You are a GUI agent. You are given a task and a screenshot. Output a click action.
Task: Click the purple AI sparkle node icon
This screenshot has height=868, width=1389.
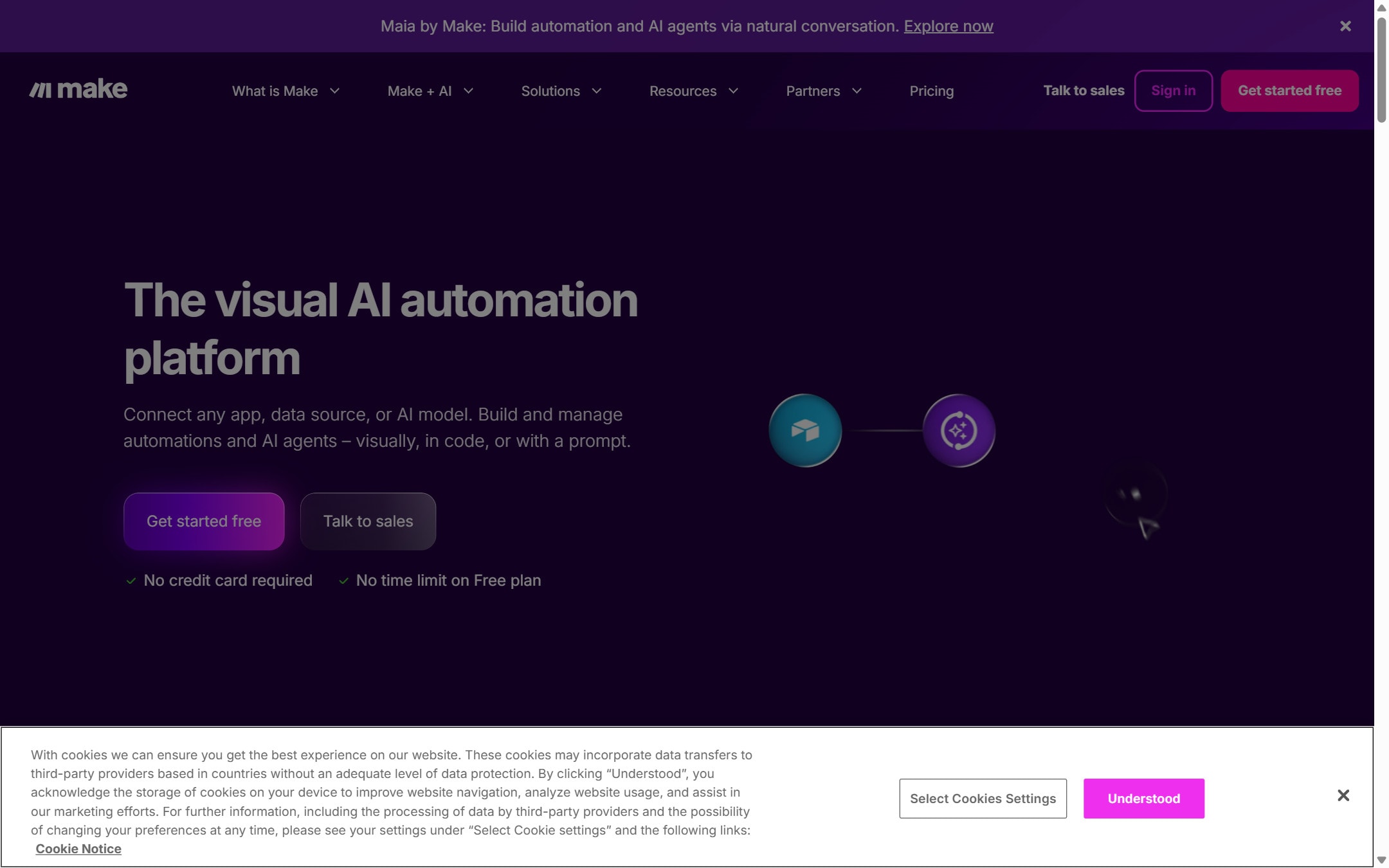pos(959,430)
